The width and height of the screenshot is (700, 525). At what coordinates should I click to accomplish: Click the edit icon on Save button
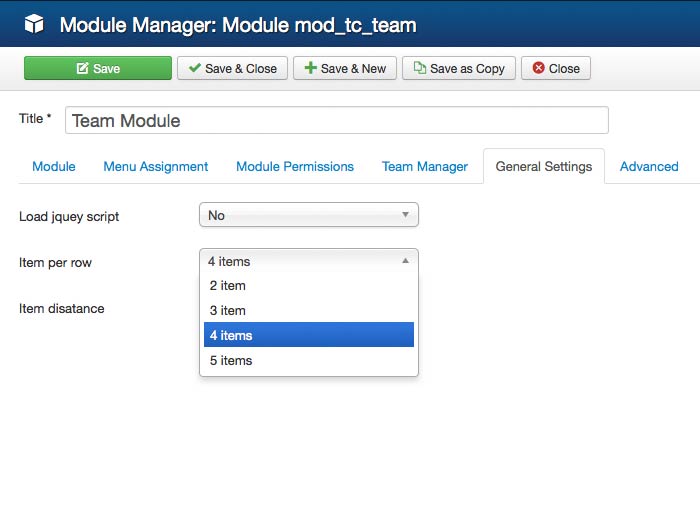(82, 69)
